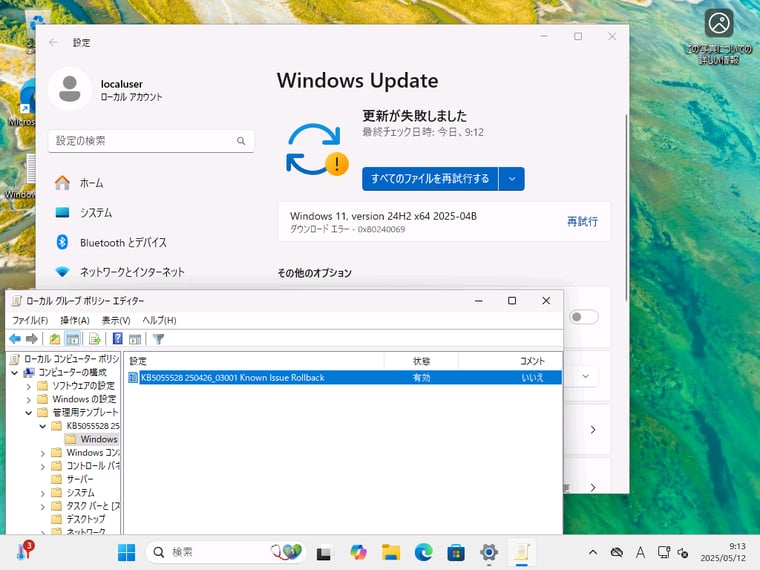Expand the システム folder tree node

point(43,493)
